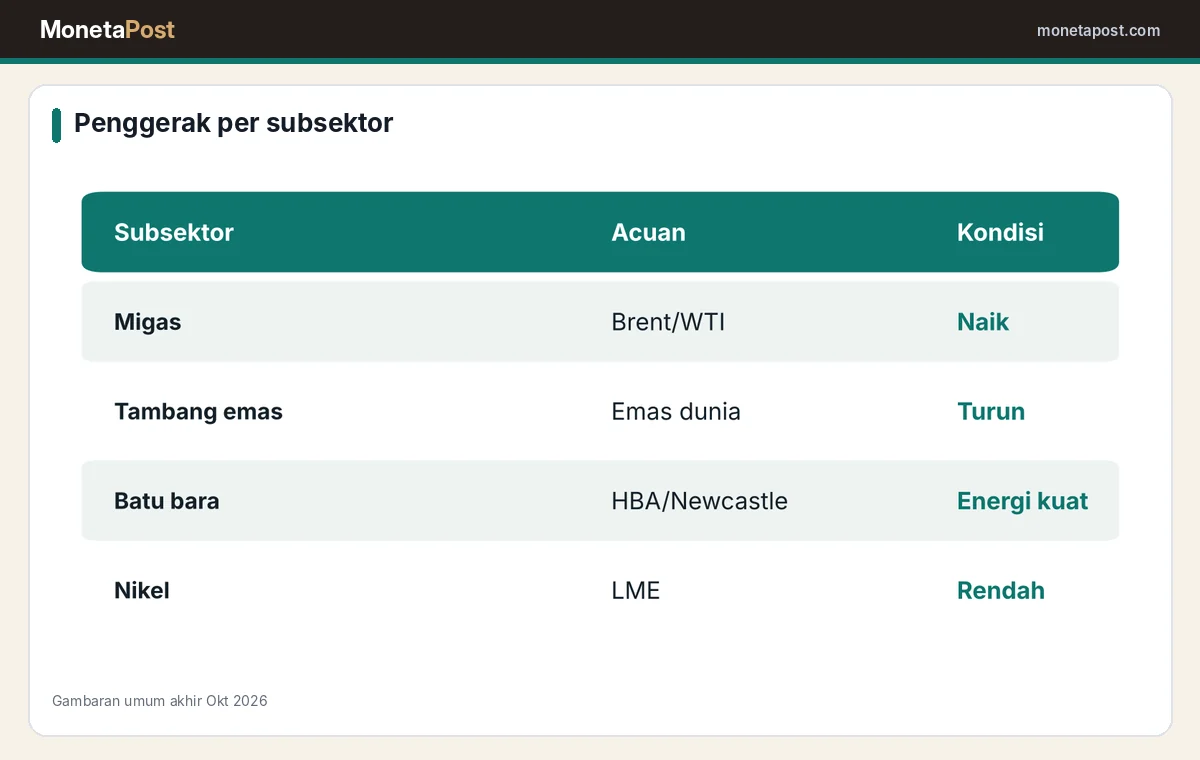The height and width of the screenshot is (760, 1200).
Task: Click the Acuan column header
Action: pos(648,232)
